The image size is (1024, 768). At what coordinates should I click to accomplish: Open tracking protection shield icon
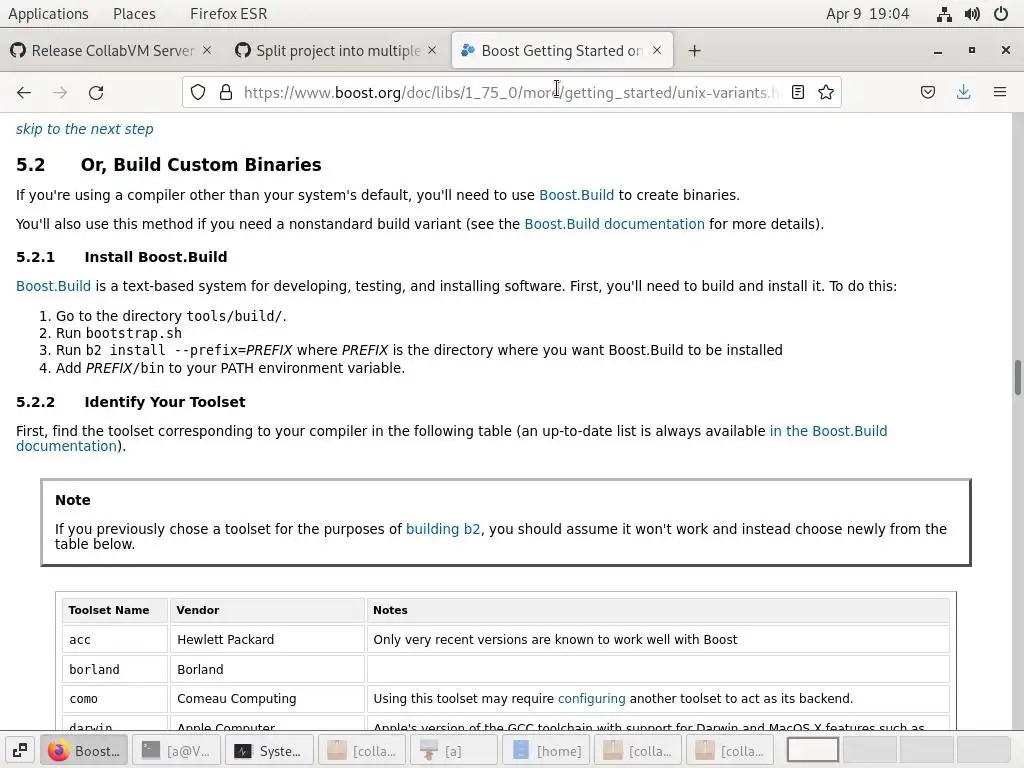[198, 92]
